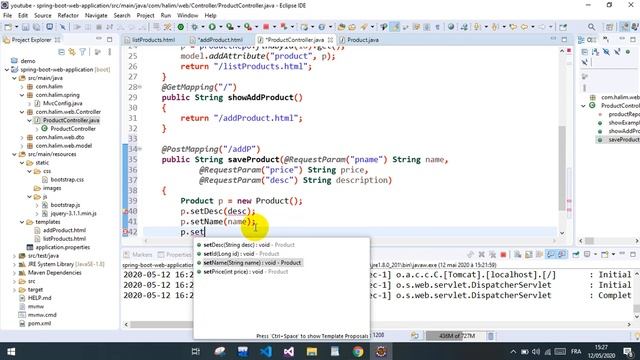Expand the com.halim package
The image size is (640, 360).
pos(22,87)
